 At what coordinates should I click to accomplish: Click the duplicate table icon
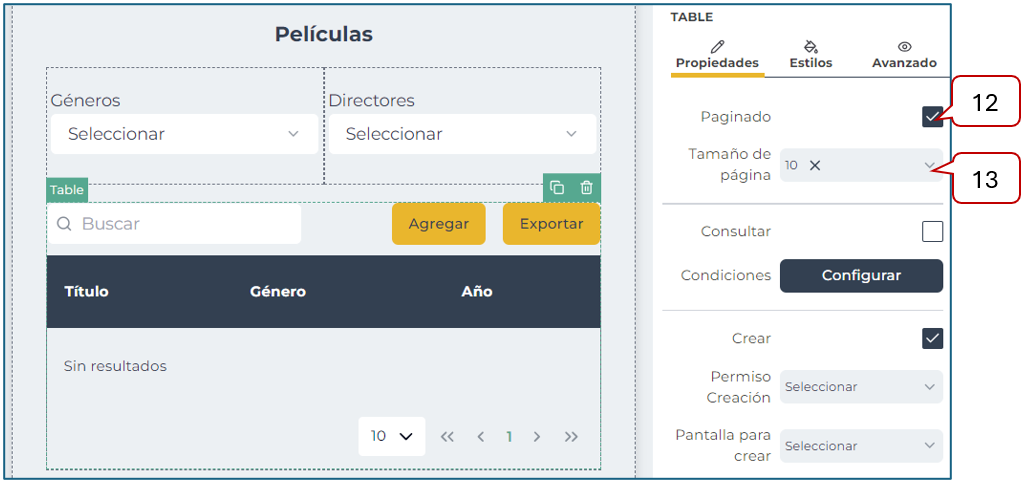(x=557, y=188)
